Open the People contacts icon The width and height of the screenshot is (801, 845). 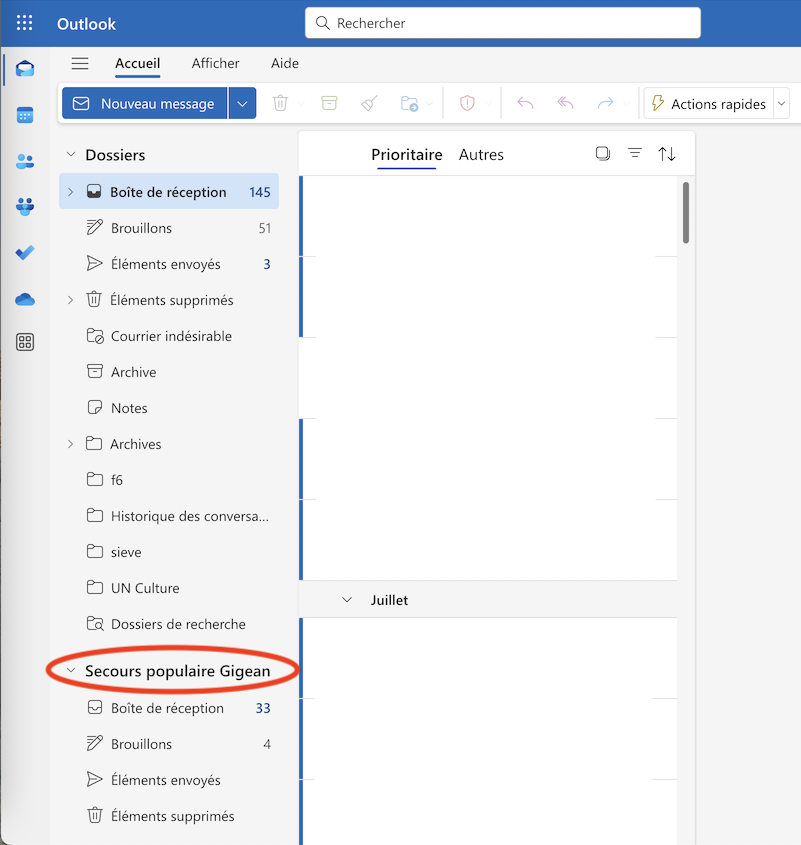25,161
